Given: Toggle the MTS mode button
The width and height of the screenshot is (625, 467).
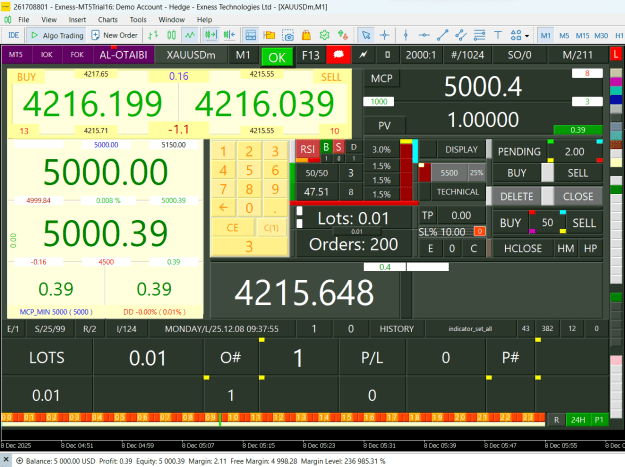Looking at the screenshot, I should click(16, 55).
